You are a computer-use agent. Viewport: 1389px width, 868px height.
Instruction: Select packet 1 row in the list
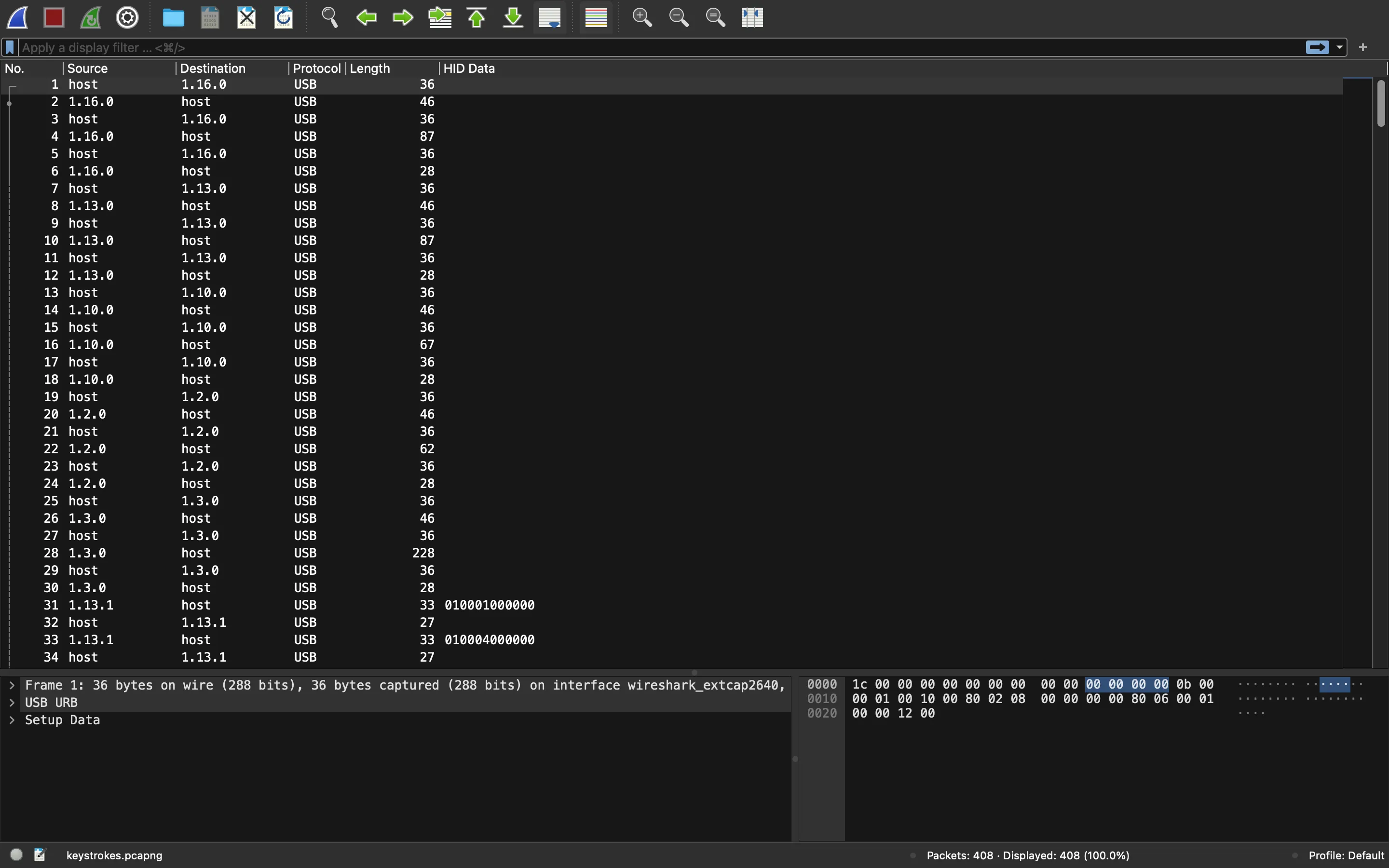coord(671,84)
